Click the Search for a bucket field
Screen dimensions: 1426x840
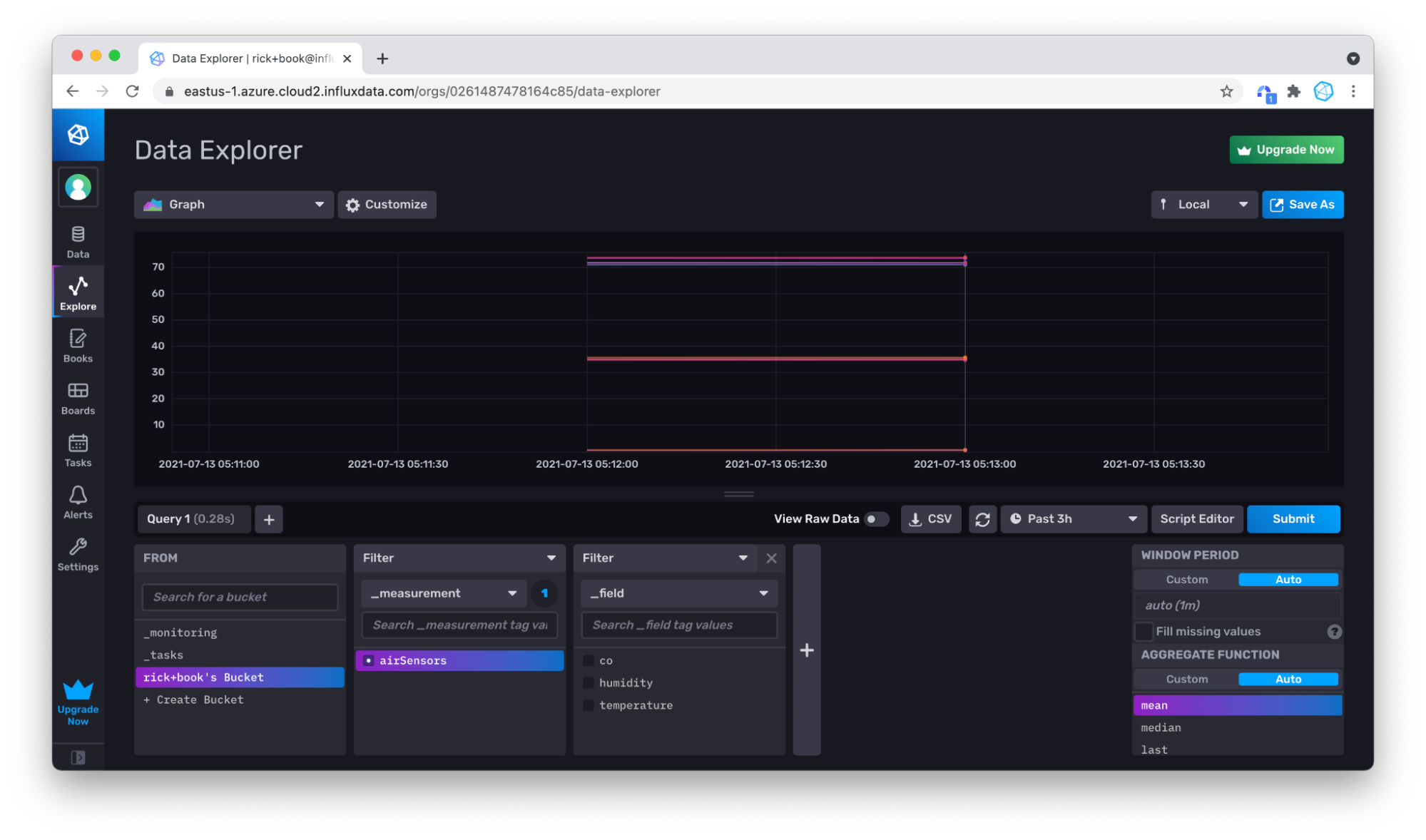[x=240, y=597]
